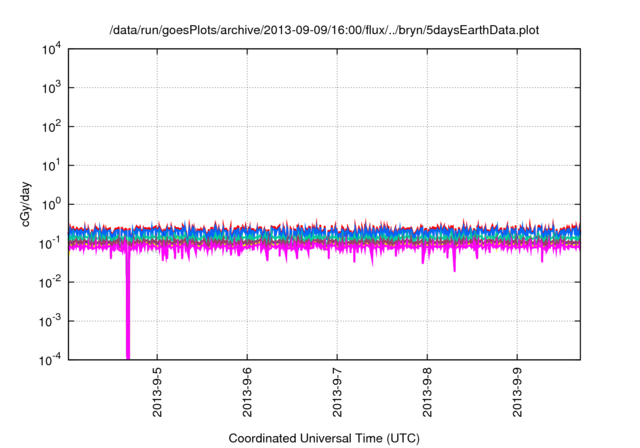The image size is (640, 448).
Task: Click the 10^3 y-axis label
Action: point(51,87)
